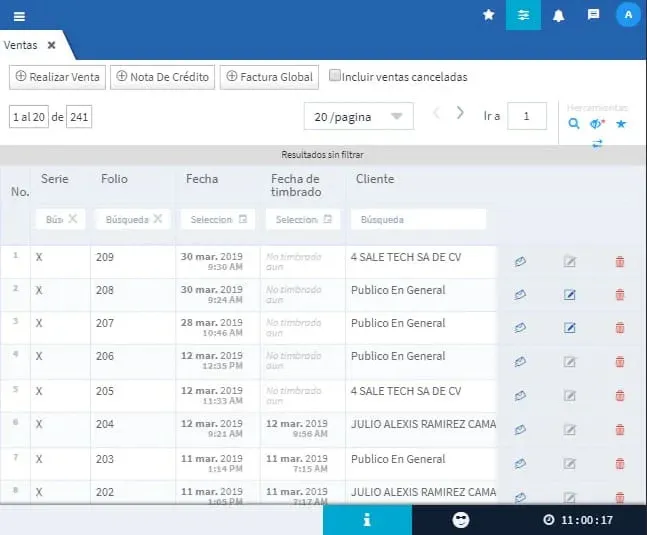Open the settings sliders panel
Viewport: 647px width, 535px height.
(x=523, y=15)
